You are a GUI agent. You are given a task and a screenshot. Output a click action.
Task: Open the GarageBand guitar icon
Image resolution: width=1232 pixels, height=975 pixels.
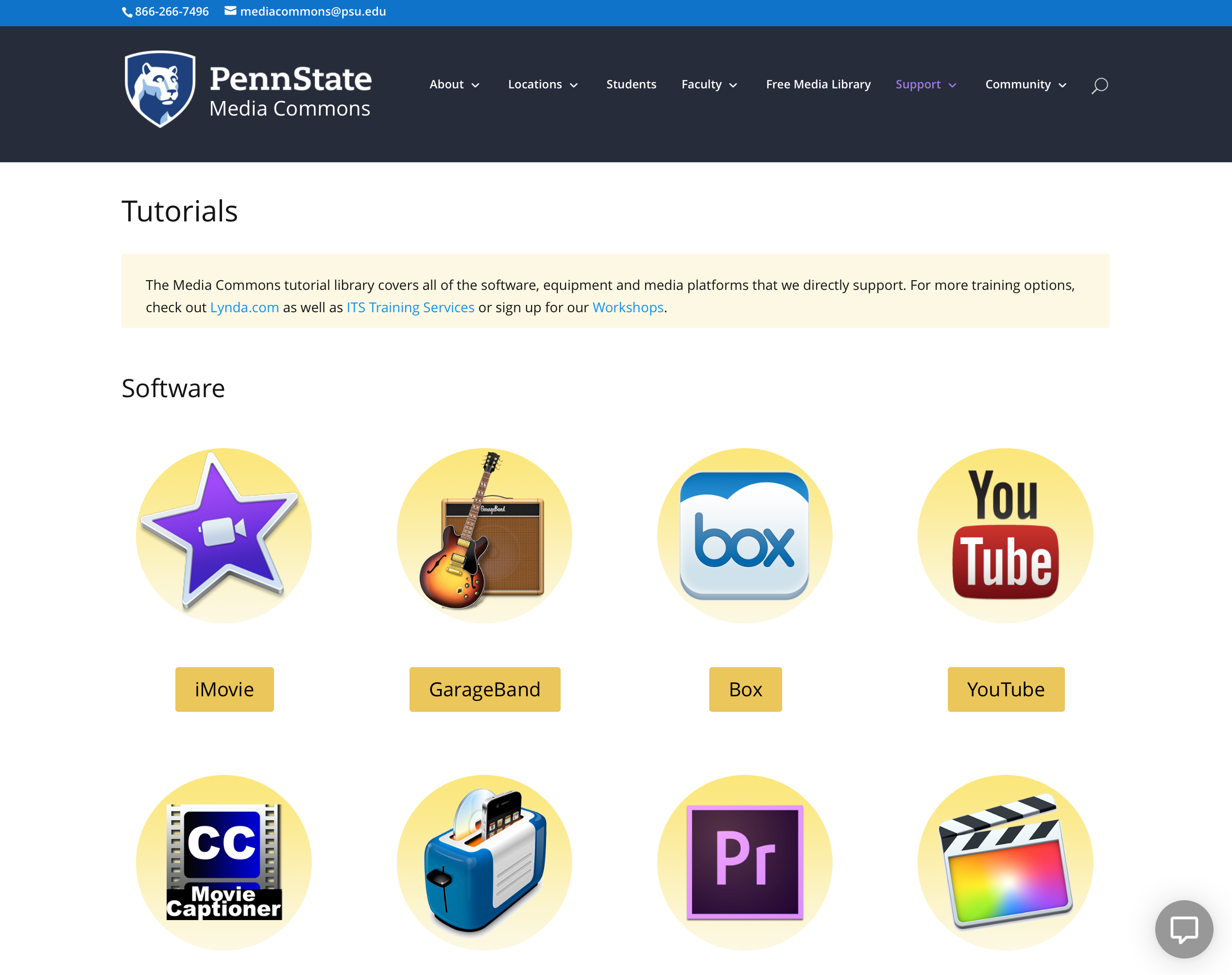pos(484,536)
